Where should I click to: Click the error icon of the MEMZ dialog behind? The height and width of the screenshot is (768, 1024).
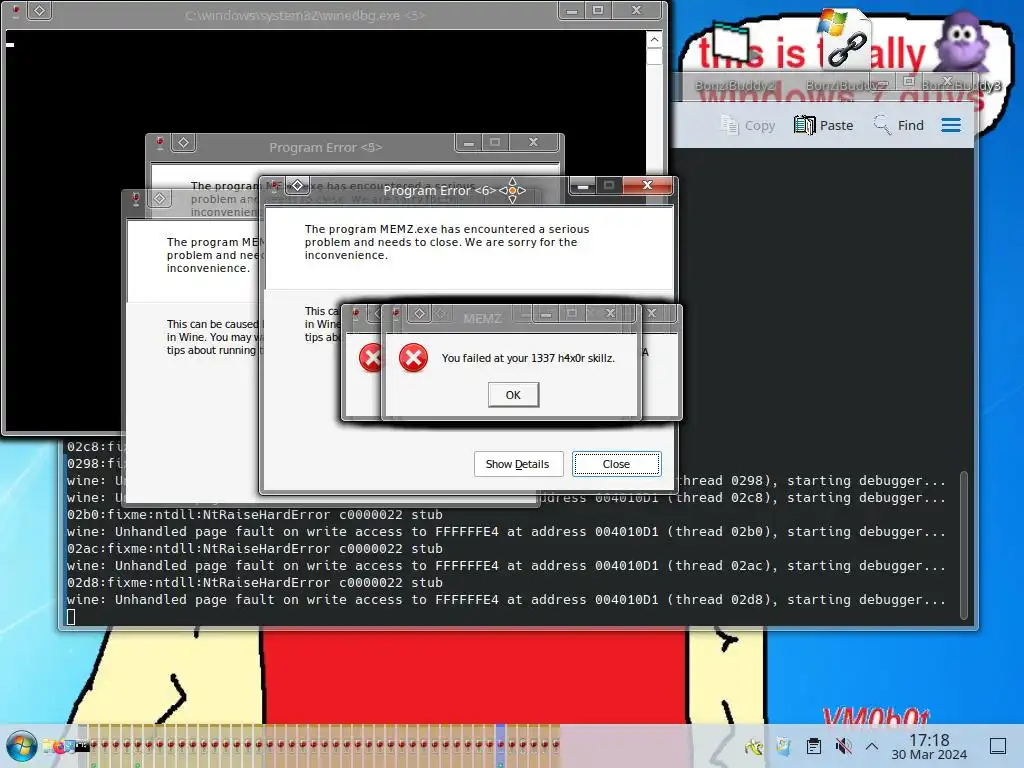(370, 358)
